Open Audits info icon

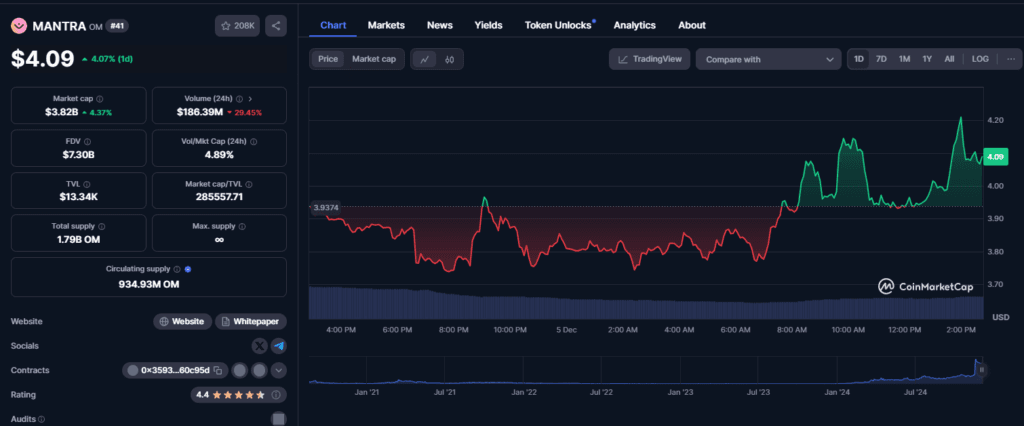pos(41,419)
